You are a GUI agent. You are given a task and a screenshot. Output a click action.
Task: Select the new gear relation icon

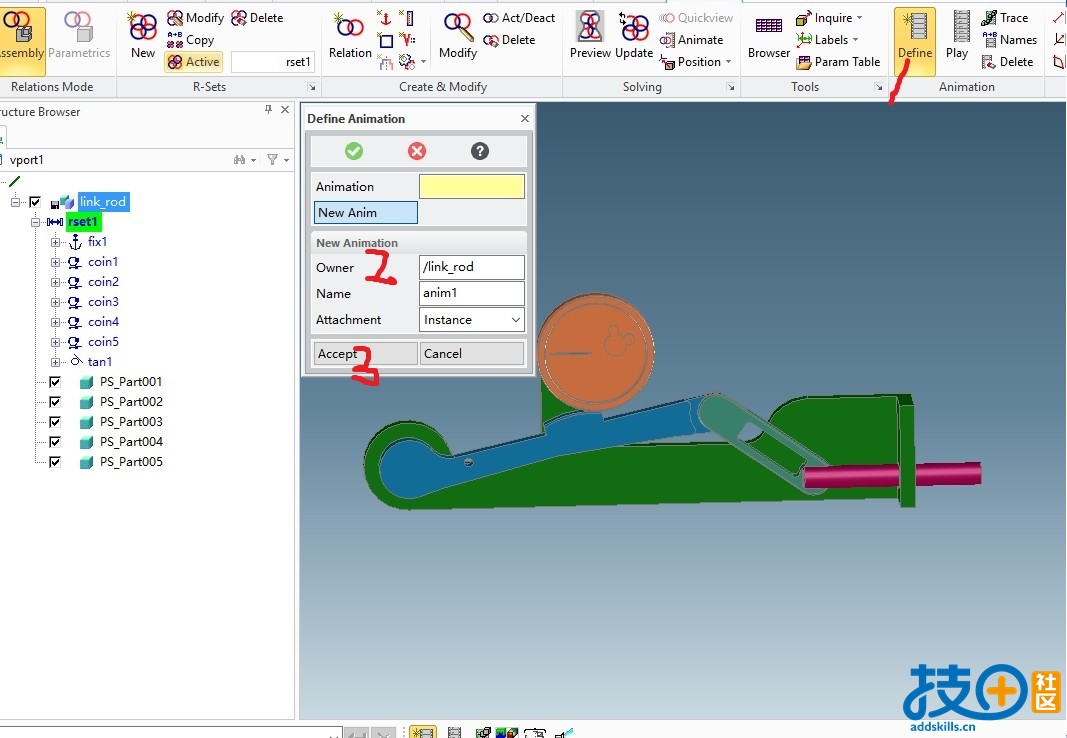point(407,63)
